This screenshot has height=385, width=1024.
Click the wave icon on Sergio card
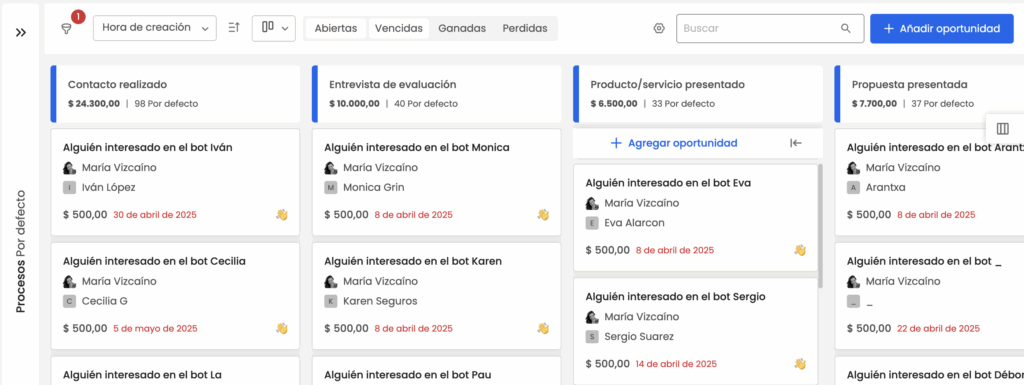(x=800, y=363)
